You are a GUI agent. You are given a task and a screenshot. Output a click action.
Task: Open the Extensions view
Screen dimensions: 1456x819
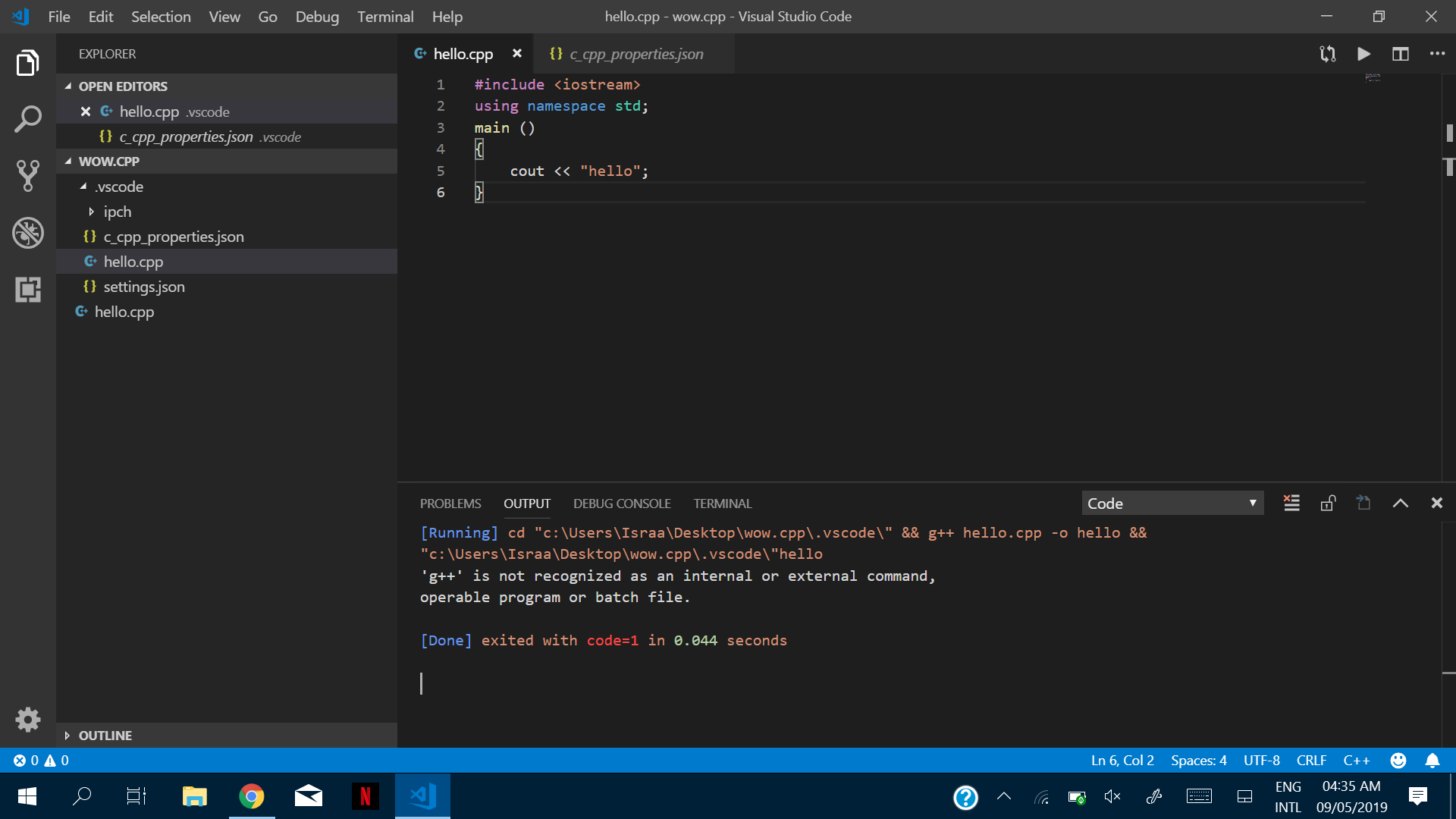28,290
